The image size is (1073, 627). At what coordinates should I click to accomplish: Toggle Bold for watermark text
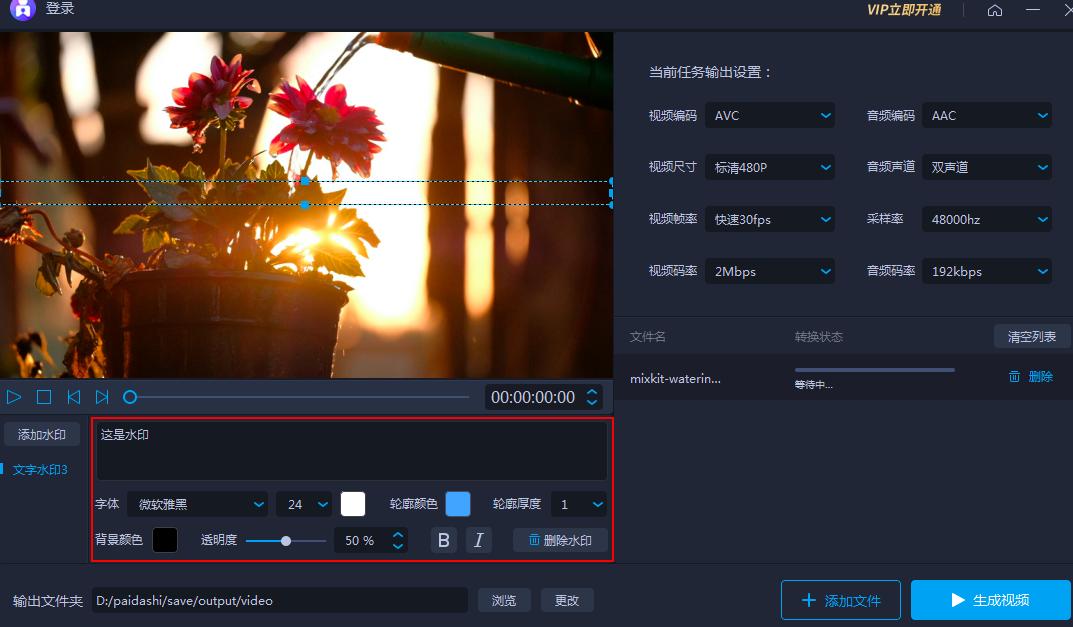coord(444,540)
